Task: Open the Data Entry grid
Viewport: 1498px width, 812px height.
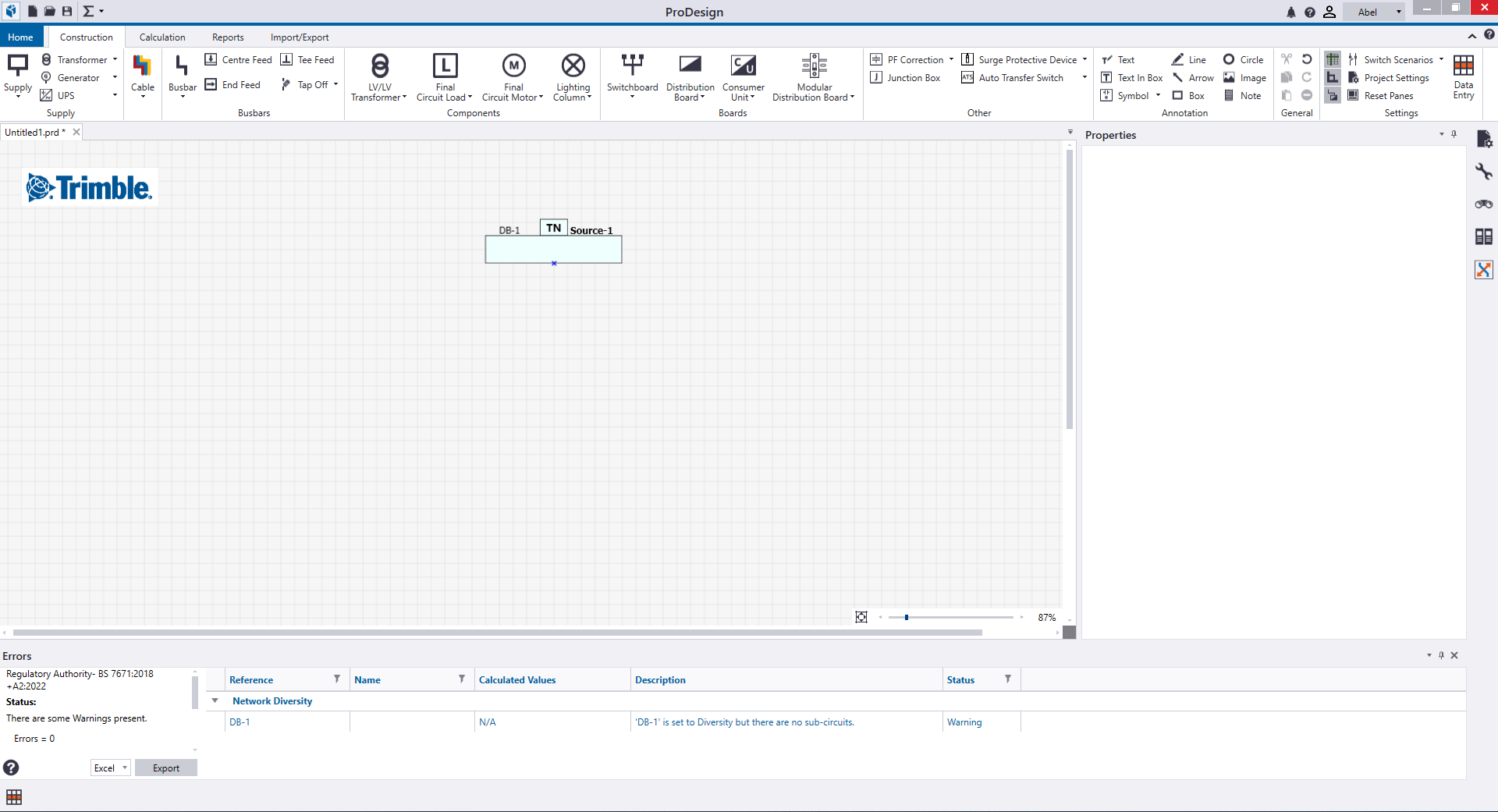Action: pyautogui.click(x=1464, y=76)
